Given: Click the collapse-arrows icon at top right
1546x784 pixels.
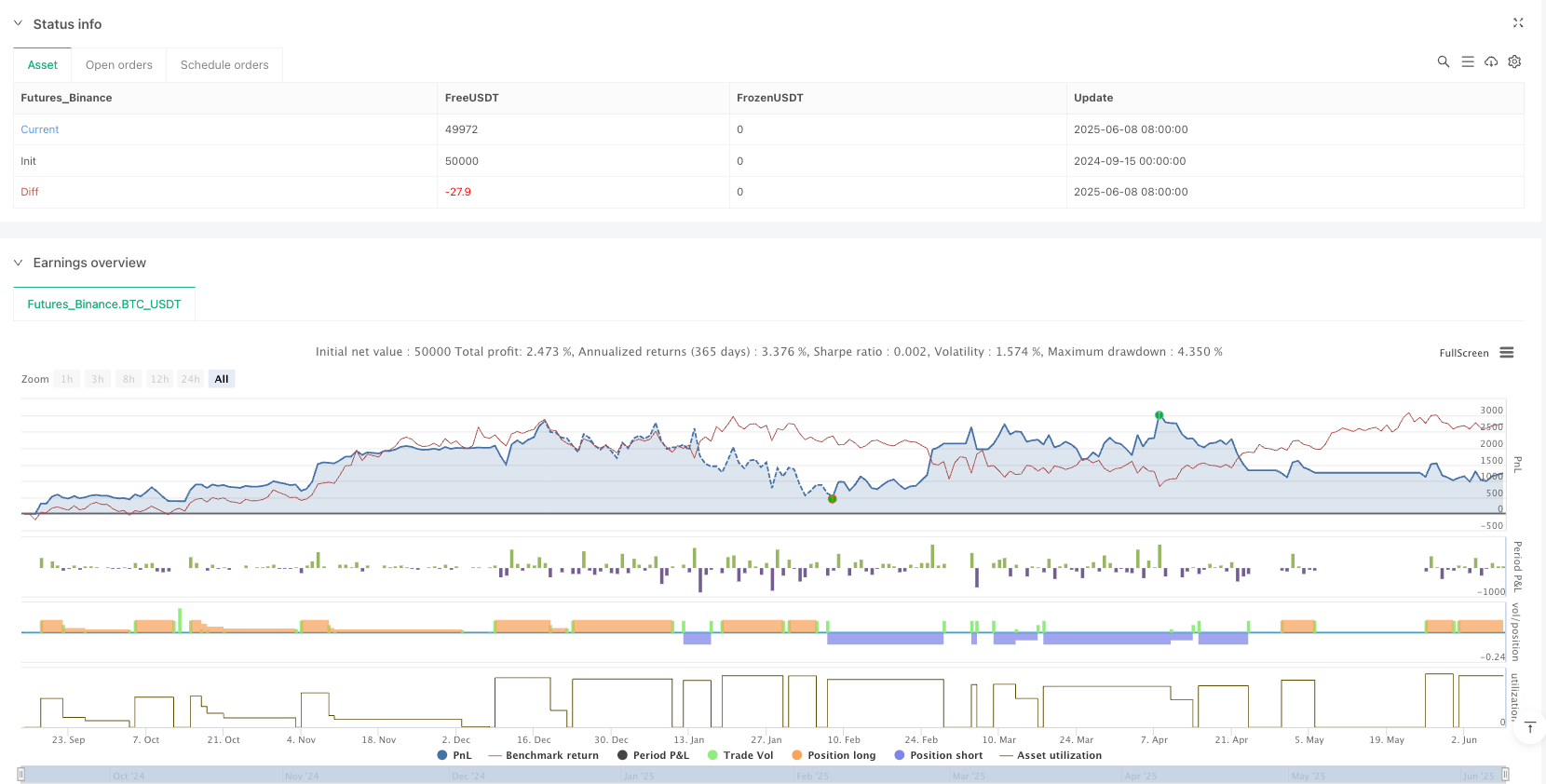Looking at the screenshot, I should [x=1518, y=23].
